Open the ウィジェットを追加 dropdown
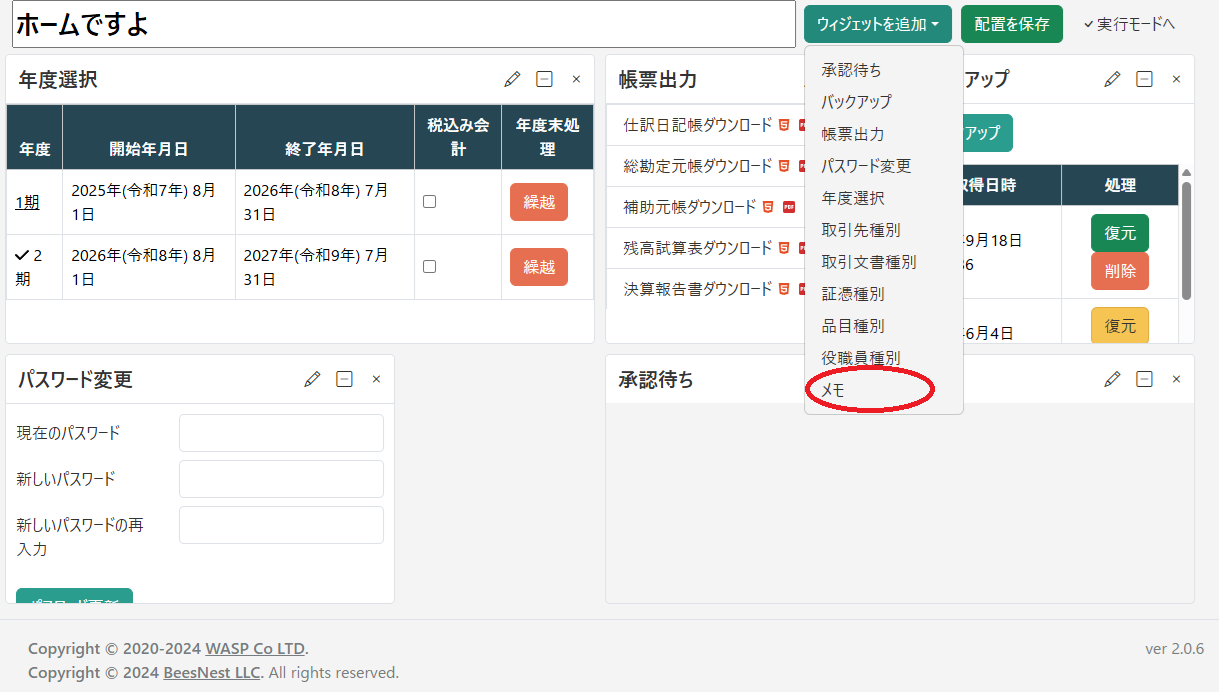 point(877,24)
